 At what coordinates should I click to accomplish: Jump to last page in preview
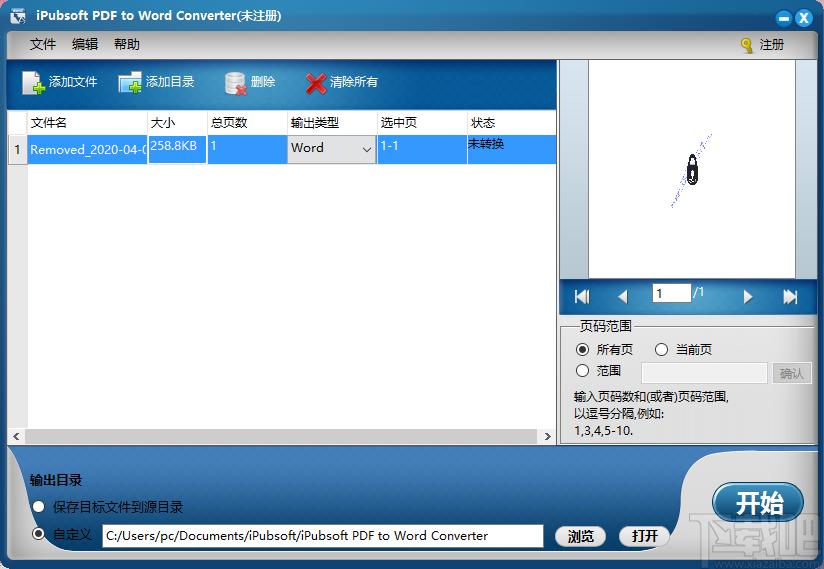tap(790, 297)
